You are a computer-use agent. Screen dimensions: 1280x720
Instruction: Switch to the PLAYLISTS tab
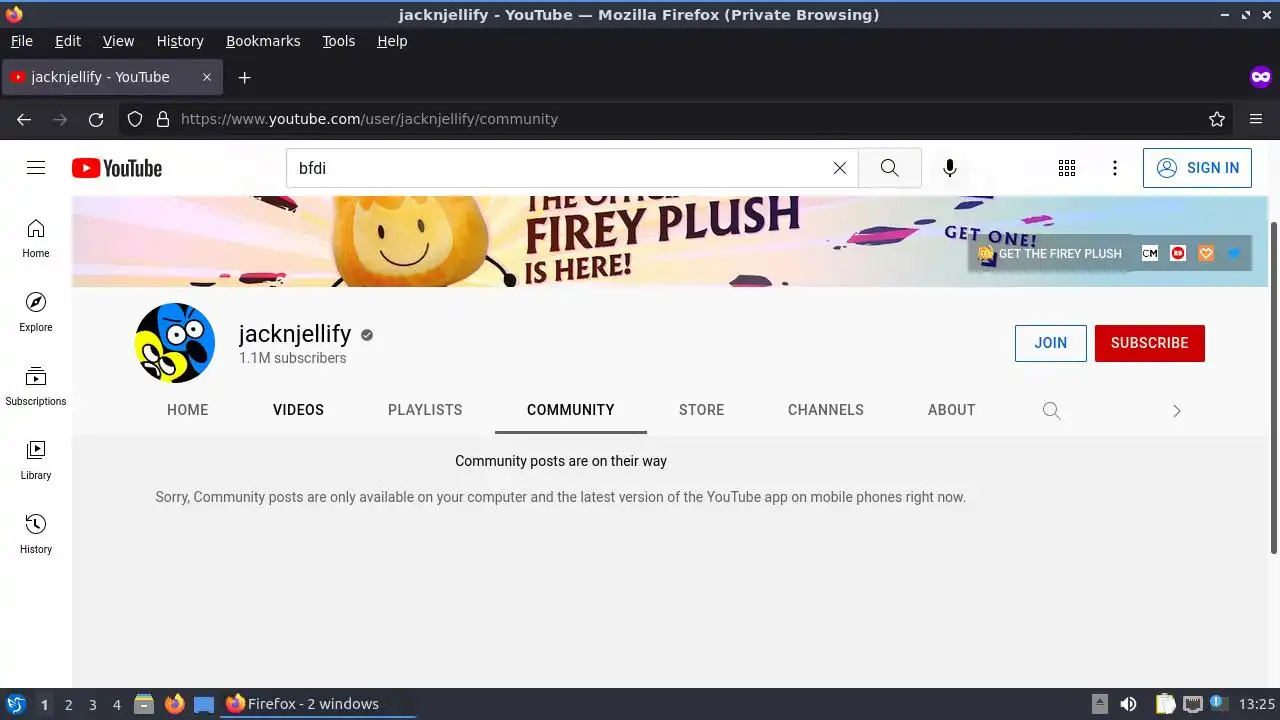click(425, 410)
